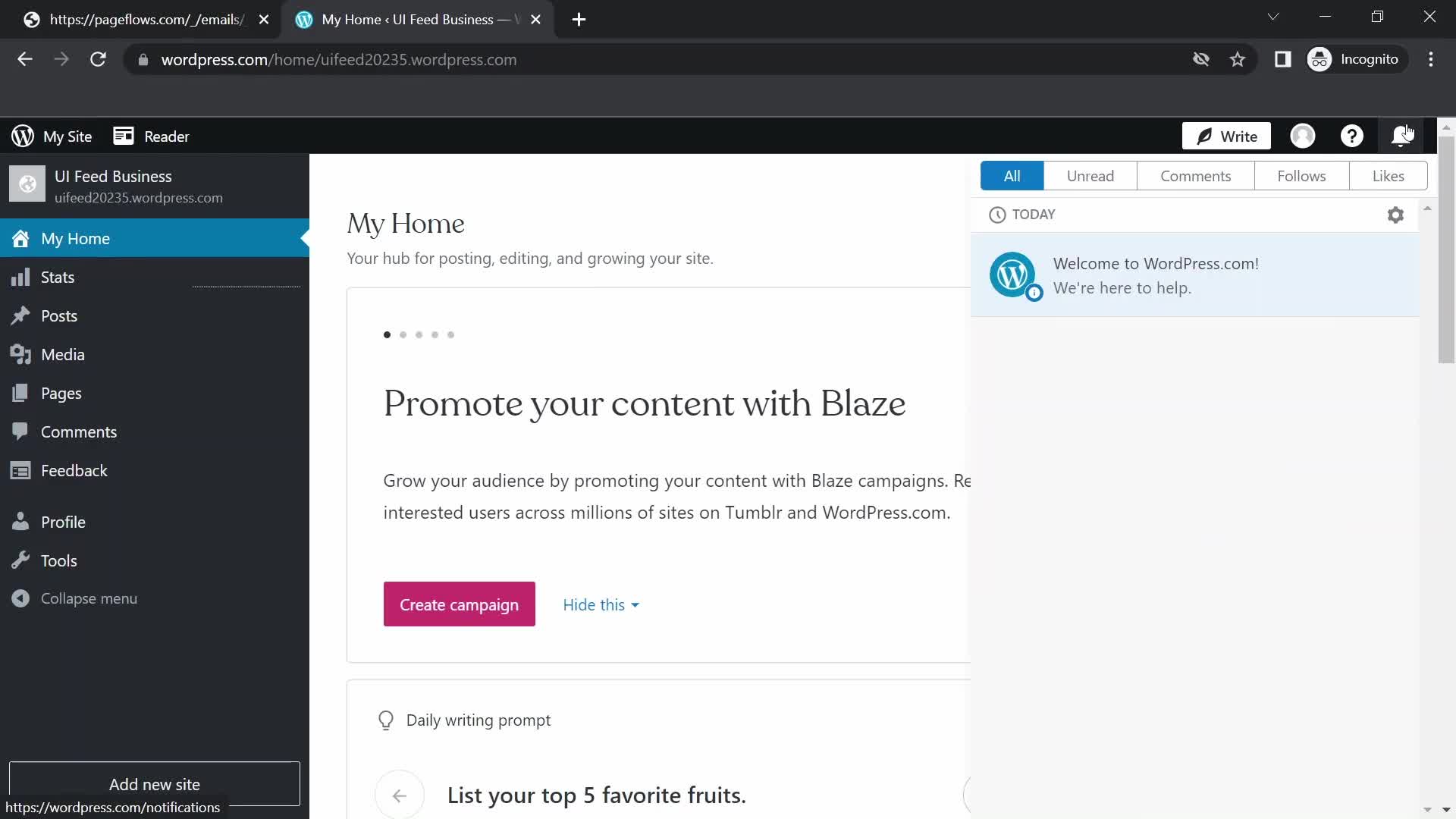The image size is (1456, 819).
Task: Click Add new site
Action: 155,784
